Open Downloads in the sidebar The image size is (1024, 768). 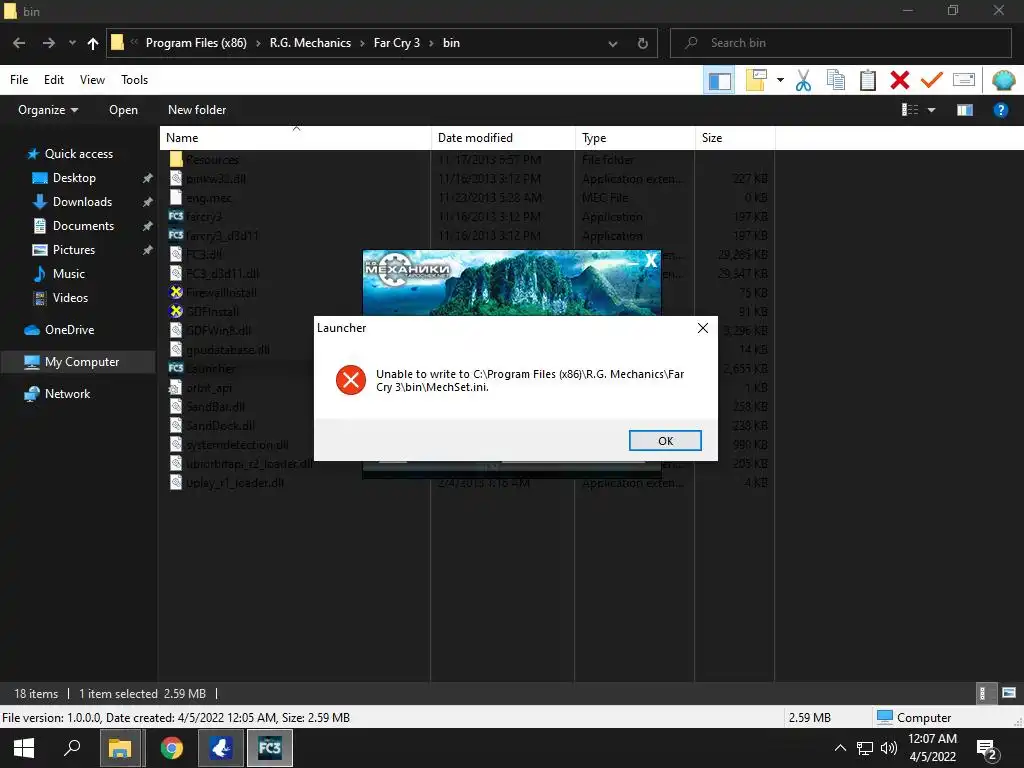82,202
